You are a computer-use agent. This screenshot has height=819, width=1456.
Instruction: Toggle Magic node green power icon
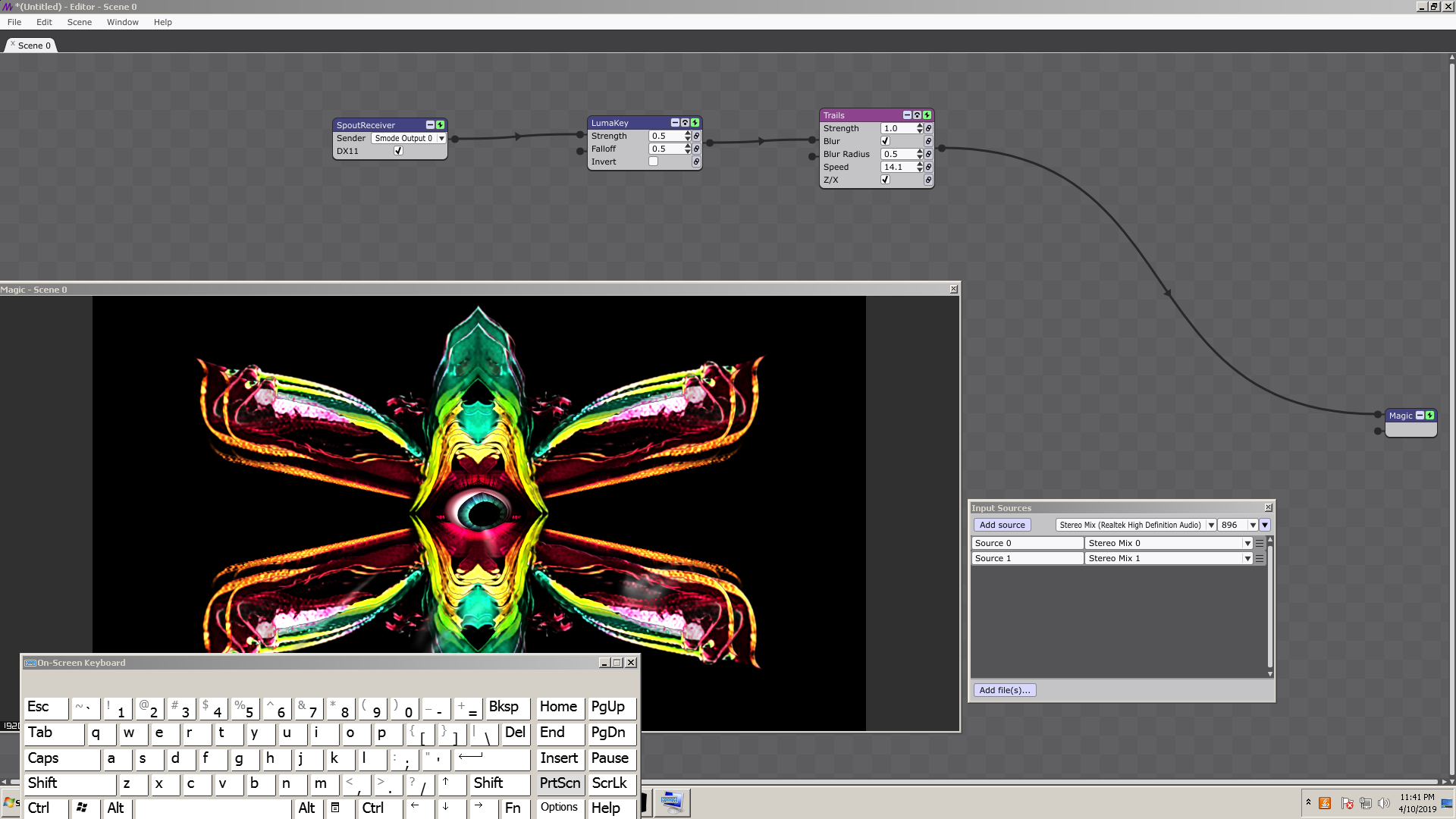click(x=1429, y=416)
